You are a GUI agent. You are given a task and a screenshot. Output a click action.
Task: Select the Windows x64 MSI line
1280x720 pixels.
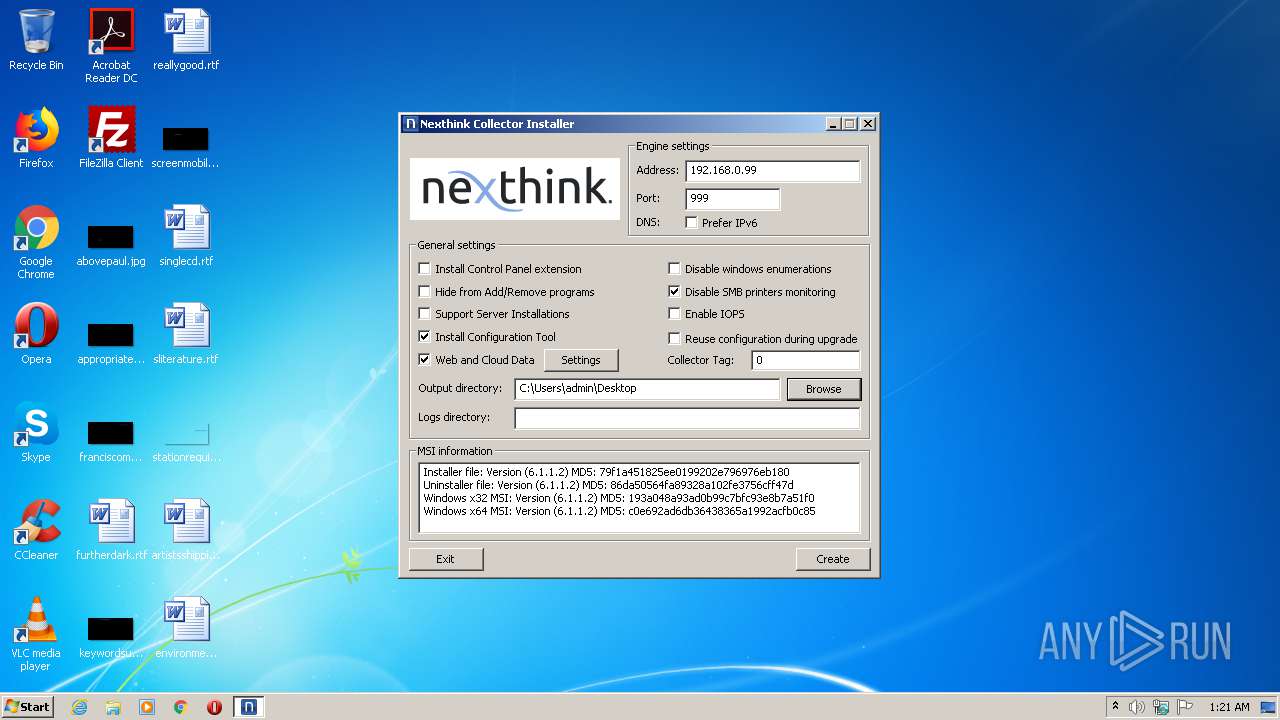[x=619, y=511]
